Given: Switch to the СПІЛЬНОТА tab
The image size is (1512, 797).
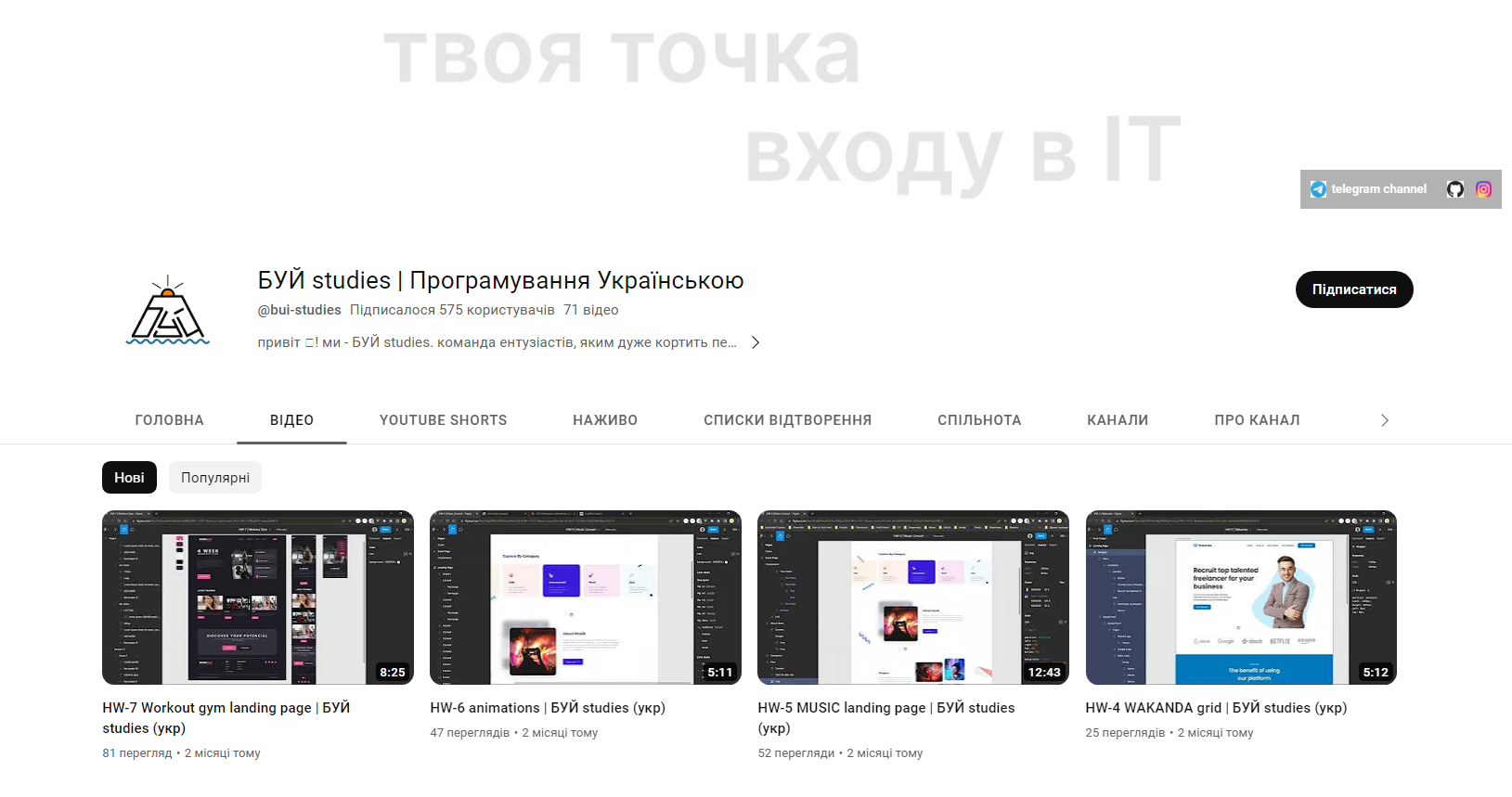Looking at the screenshot, I should pyautogui.click(x=979, y=420).
